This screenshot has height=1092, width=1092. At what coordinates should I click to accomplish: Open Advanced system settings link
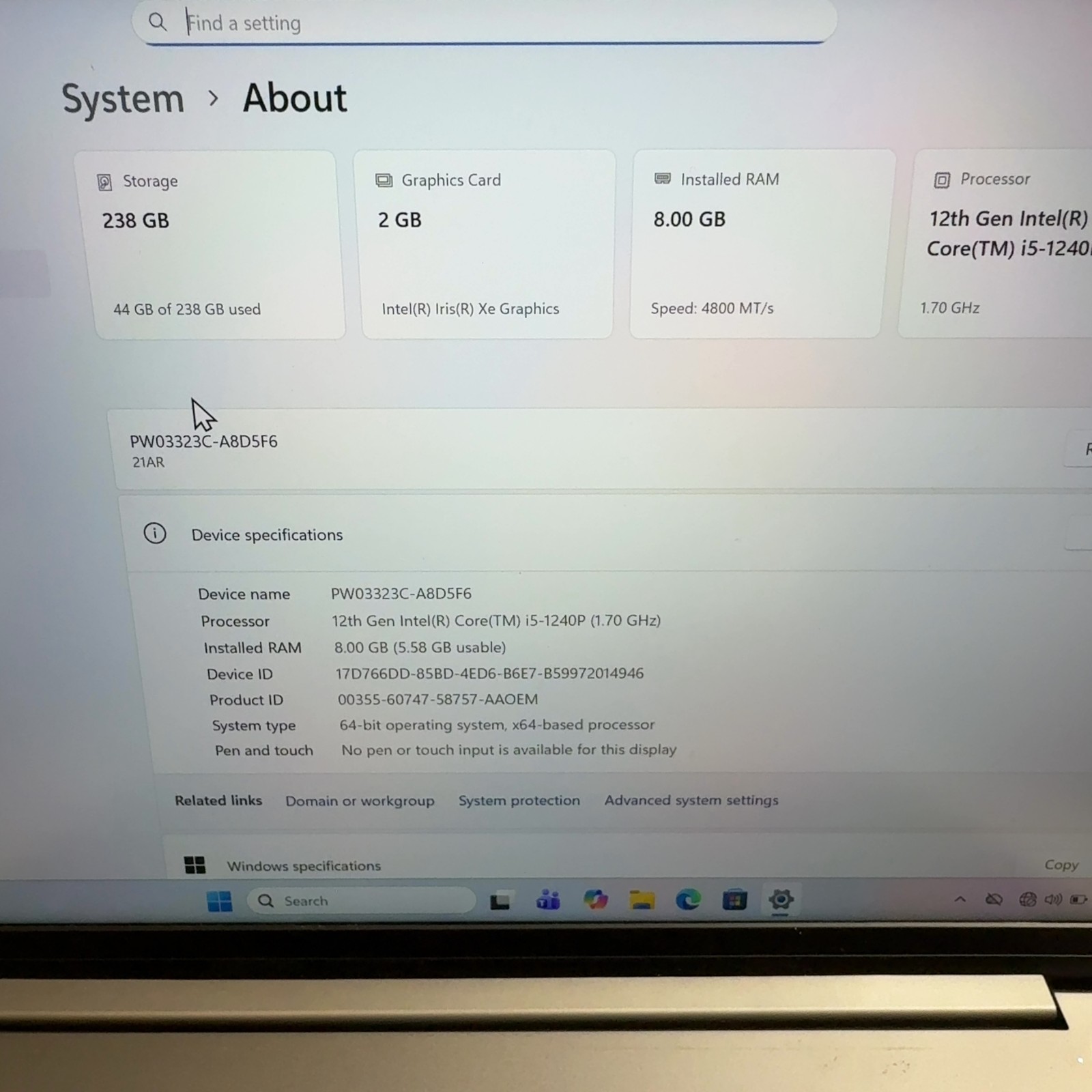pyautogui.click(x=691, y=800)
